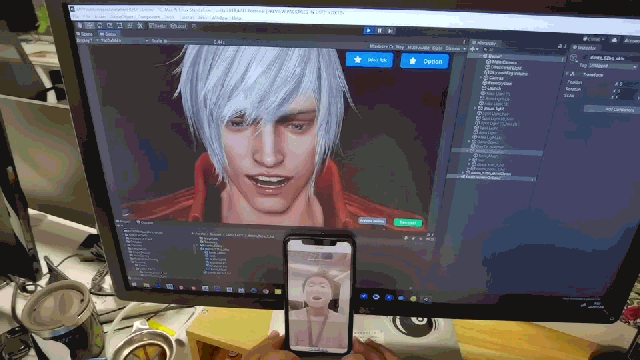
Task: Open the Tag dropdown in Inspector
Action: [x=612, y=66]
